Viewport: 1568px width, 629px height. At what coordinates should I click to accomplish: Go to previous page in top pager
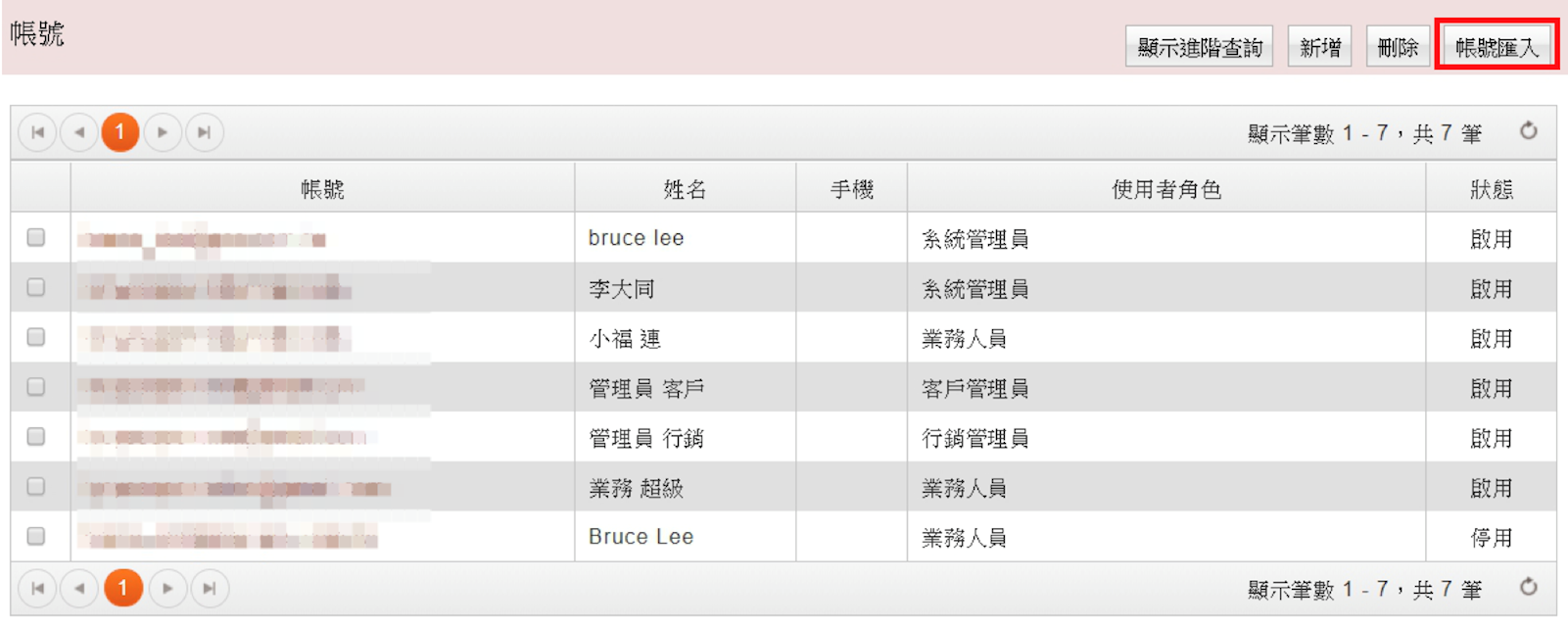click(x=79, y=132)
